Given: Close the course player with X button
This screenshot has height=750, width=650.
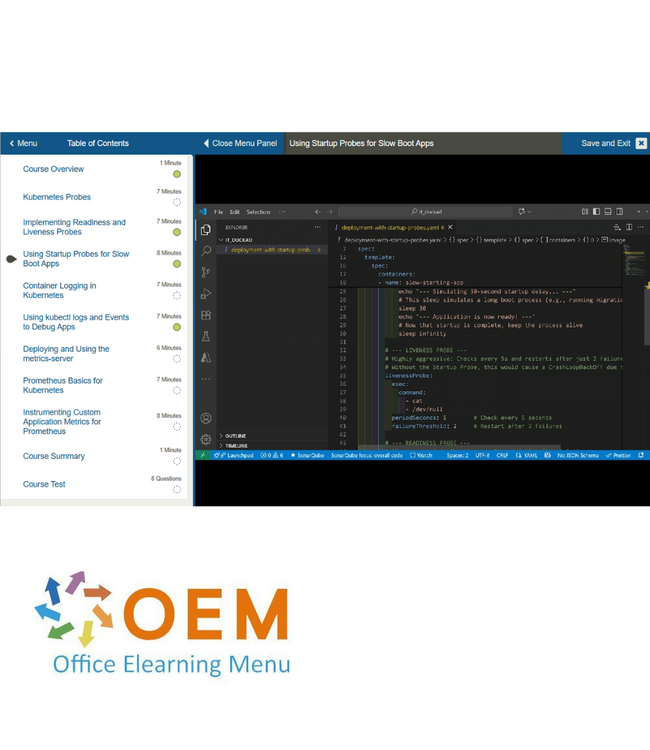Looking at the screenshot, I should pyautogui.click(x=641, y=143).
